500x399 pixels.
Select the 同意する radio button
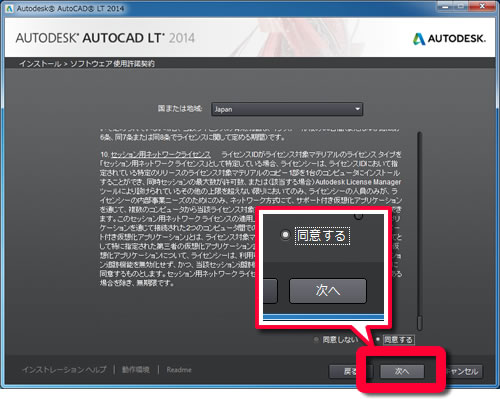(x=378, y=339)
